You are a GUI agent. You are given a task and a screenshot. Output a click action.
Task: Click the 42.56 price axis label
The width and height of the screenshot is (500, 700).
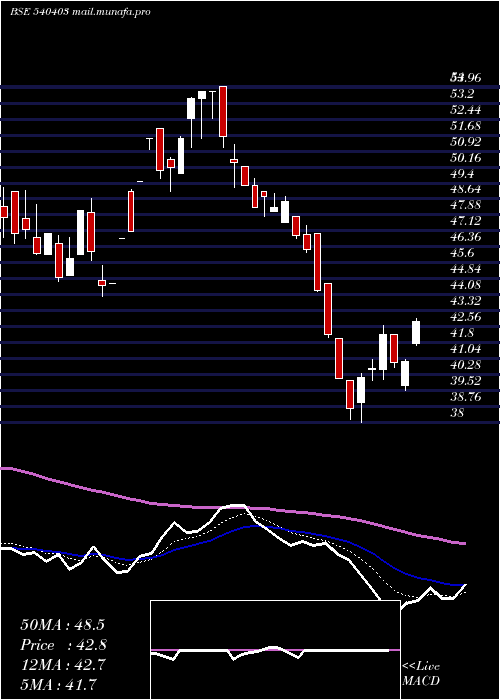(x=465, y=317)
